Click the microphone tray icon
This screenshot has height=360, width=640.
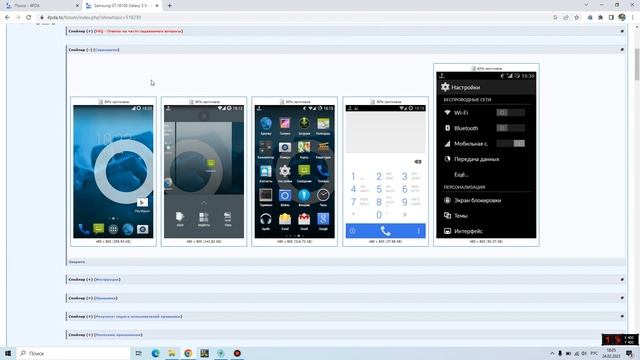click(x=560, y=353)
